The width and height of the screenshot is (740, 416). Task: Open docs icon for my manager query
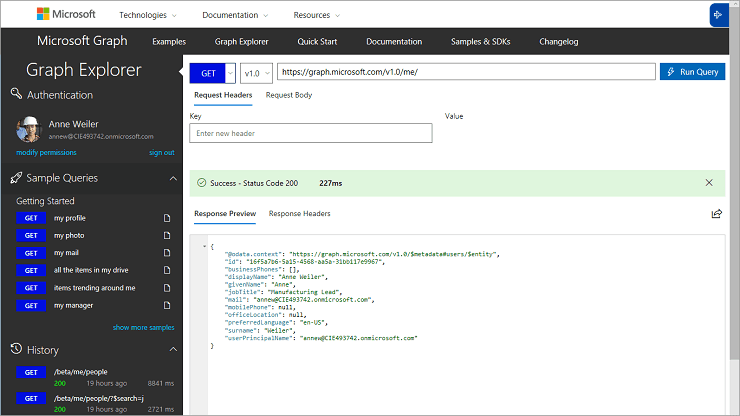[x=167, y=306]
